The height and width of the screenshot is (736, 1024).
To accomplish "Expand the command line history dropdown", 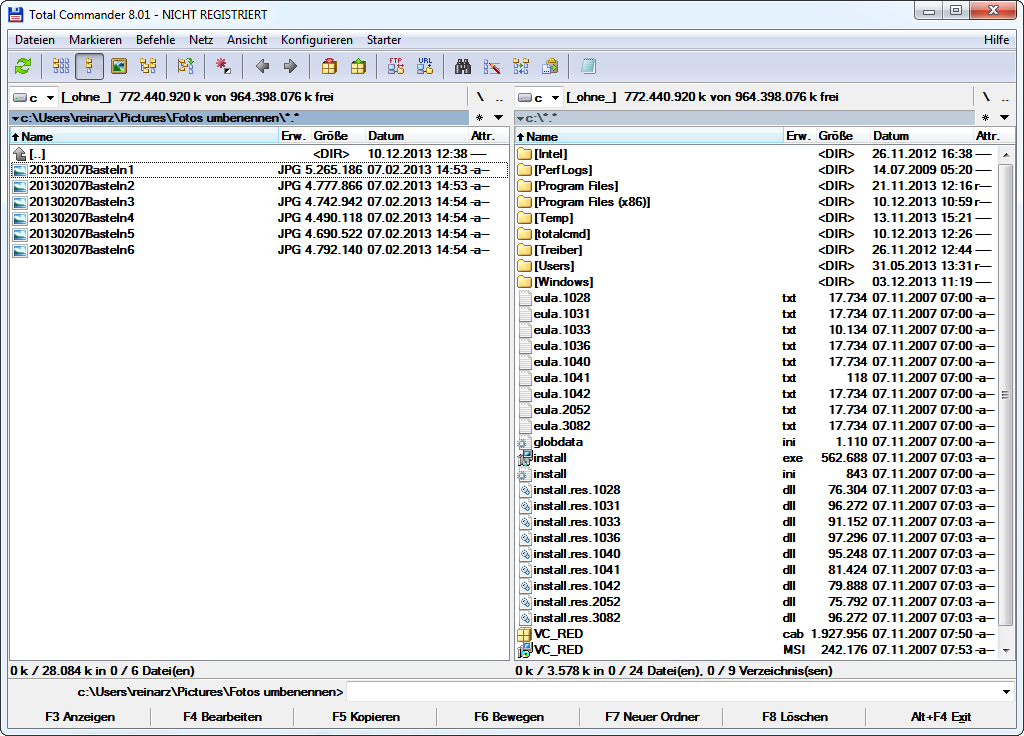I will point(1005,692).
